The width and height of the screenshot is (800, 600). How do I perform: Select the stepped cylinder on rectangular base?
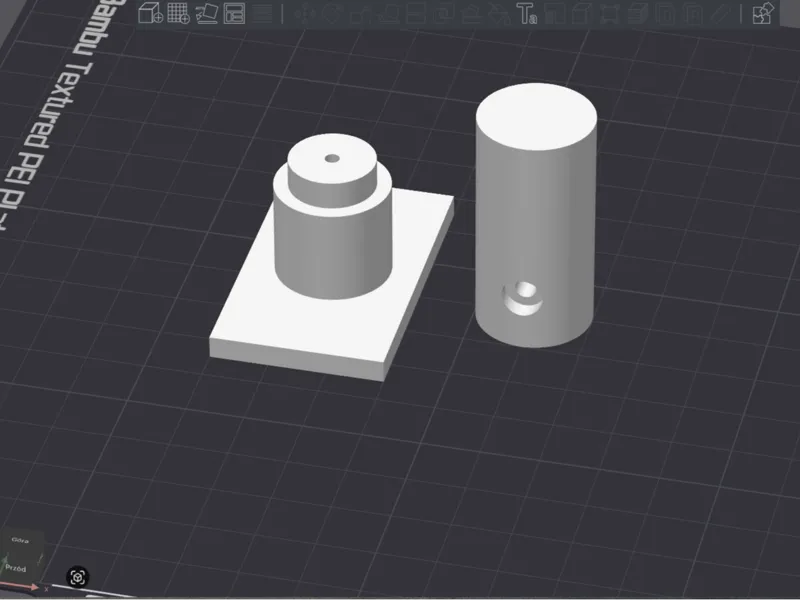click(332, 258)
